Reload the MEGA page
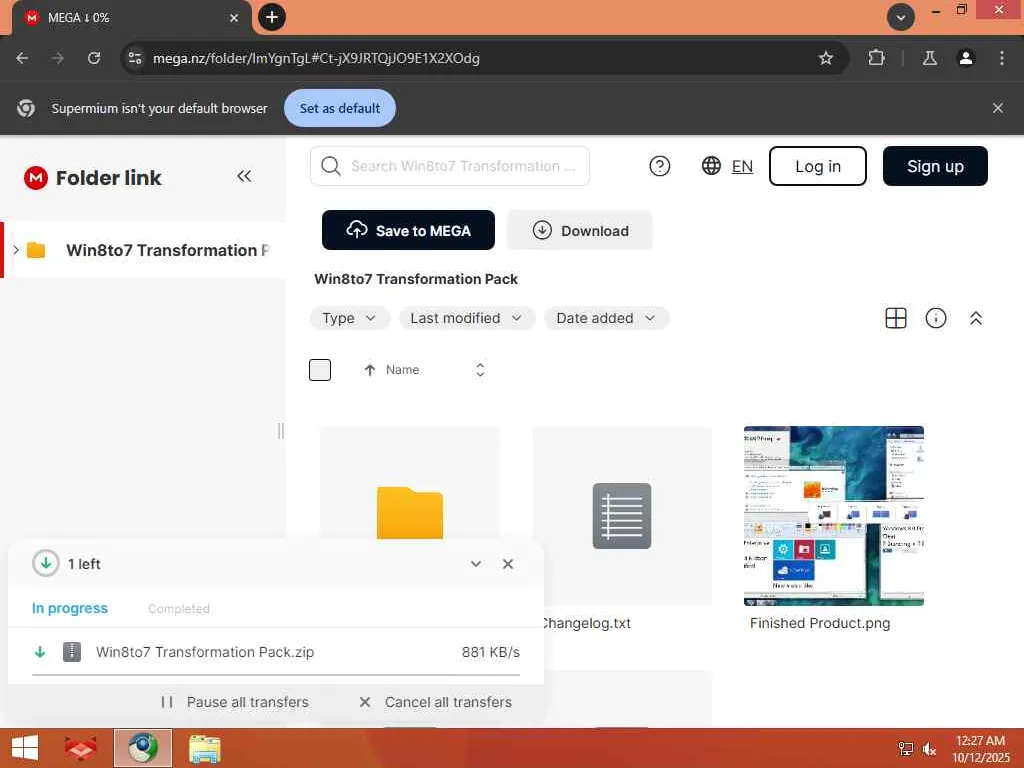 click(x=94, y=58)
